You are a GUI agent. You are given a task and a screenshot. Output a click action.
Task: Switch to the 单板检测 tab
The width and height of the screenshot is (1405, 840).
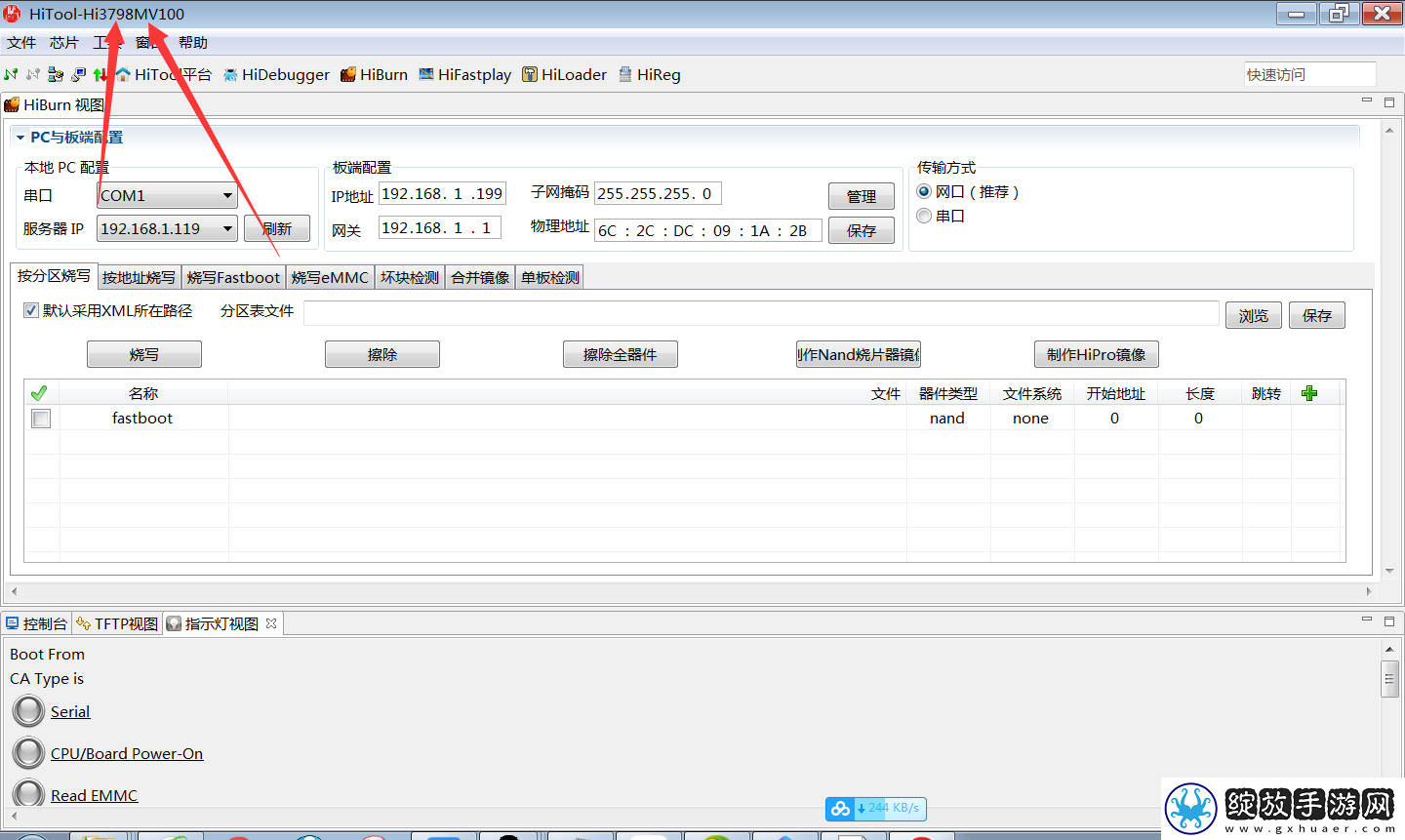550,278
